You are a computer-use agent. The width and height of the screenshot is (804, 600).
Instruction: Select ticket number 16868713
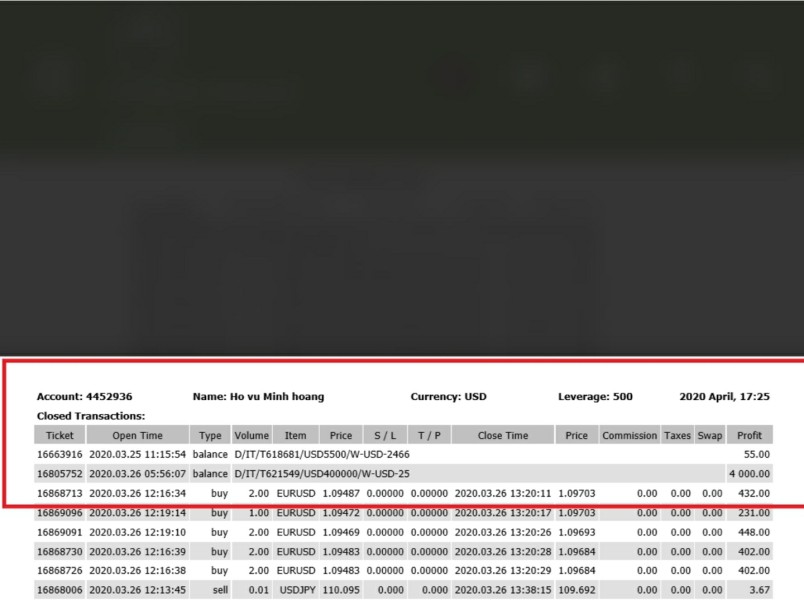point(59,493)
